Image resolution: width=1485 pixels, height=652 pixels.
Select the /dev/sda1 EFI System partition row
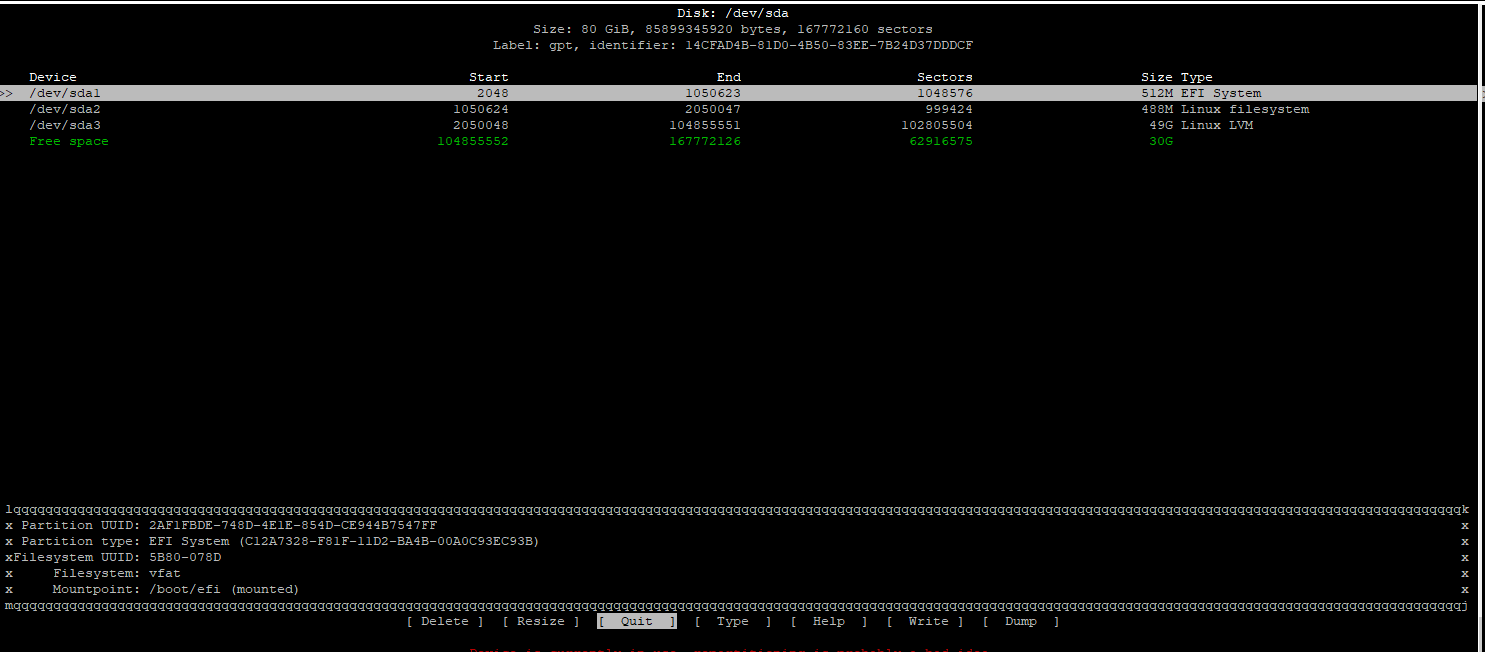pyautogui.click(x=66, y=93)
